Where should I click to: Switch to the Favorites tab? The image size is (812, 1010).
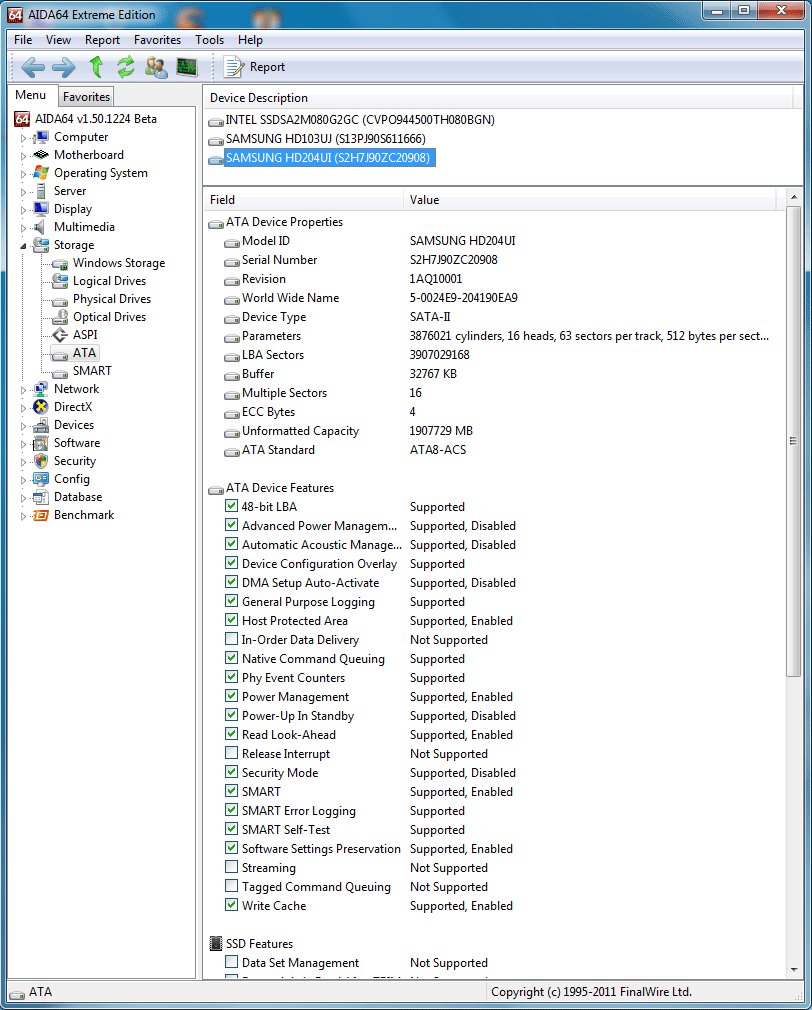[86, 97]
